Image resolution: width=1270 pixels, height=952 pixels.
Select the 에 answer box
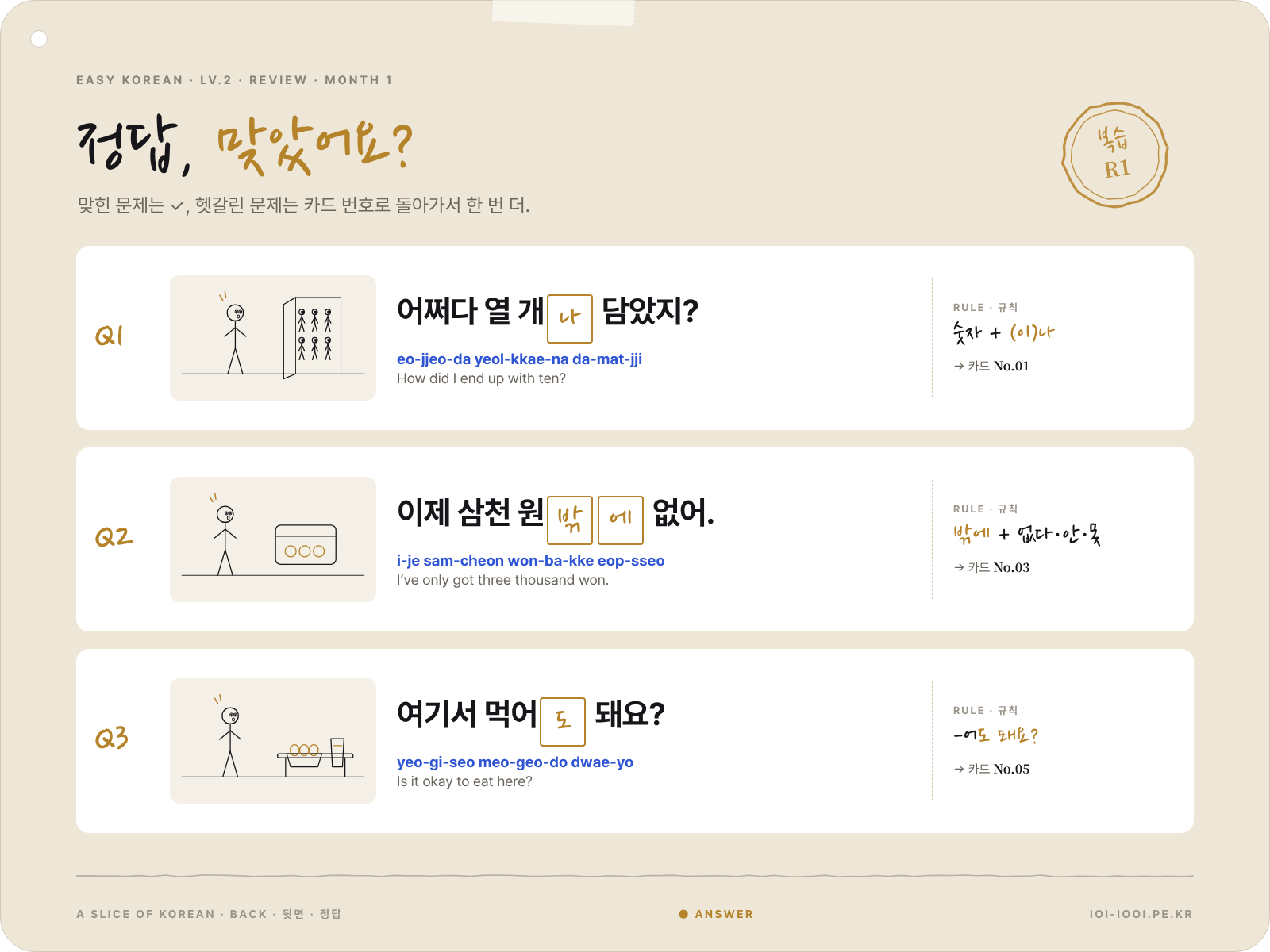pos(621,520)
